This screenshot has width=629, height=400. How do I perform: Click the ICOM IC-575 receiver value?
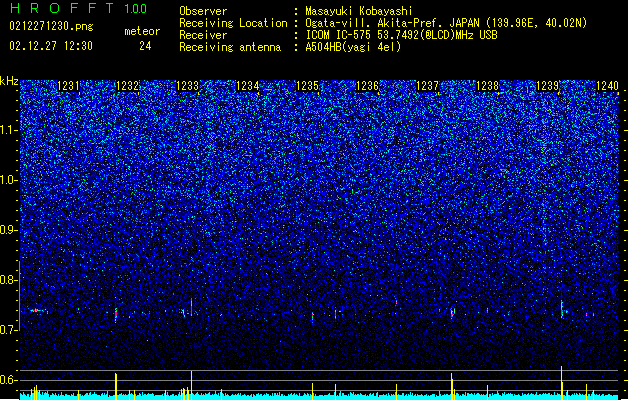point(401,35)
